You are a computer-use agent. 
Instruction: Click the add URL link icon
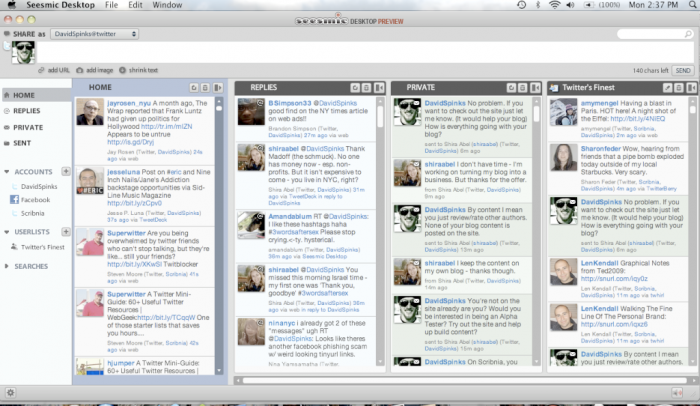pos(41,70)
